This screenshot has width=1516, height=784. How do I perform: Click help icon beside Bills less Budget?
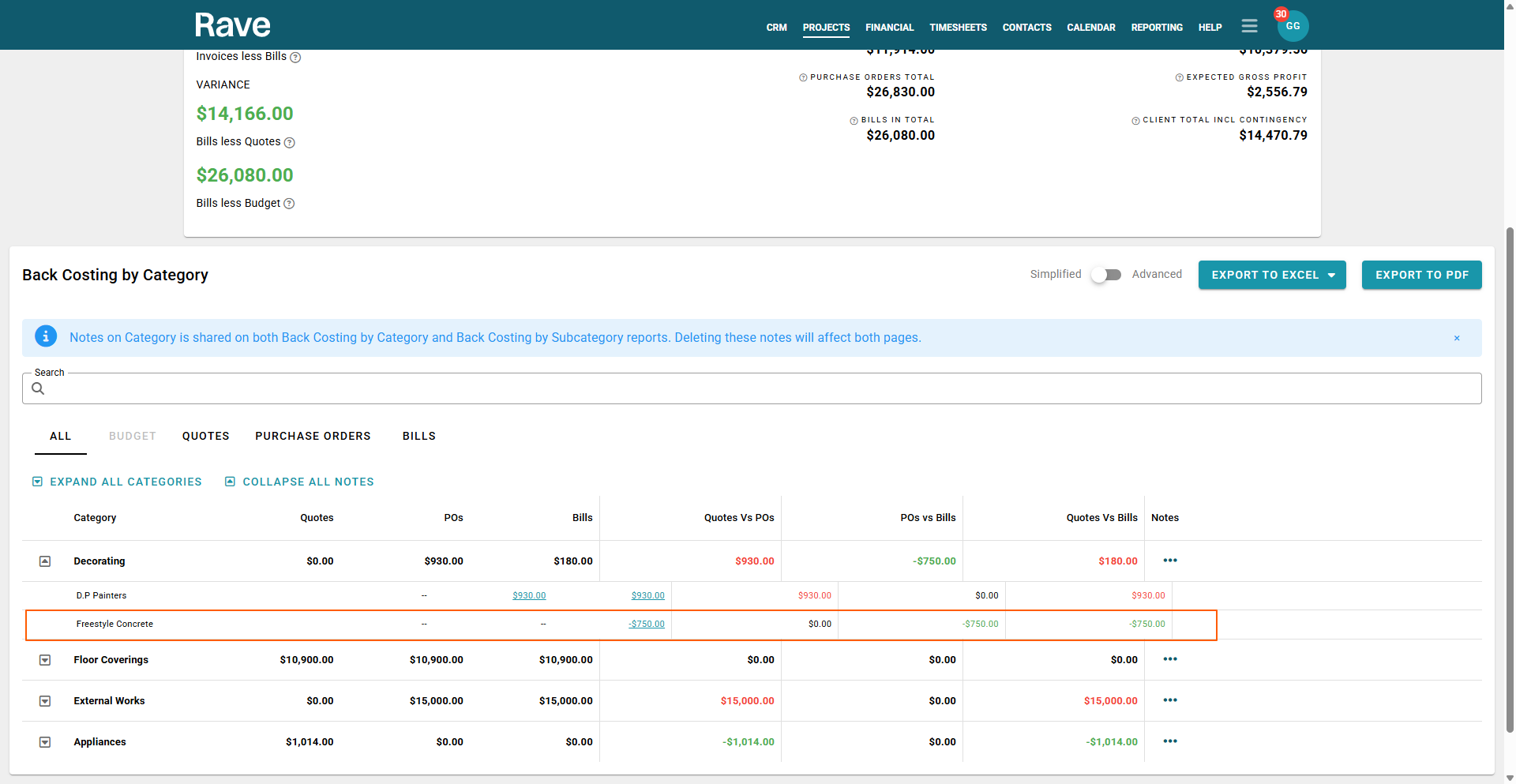(x=289, y=204)
